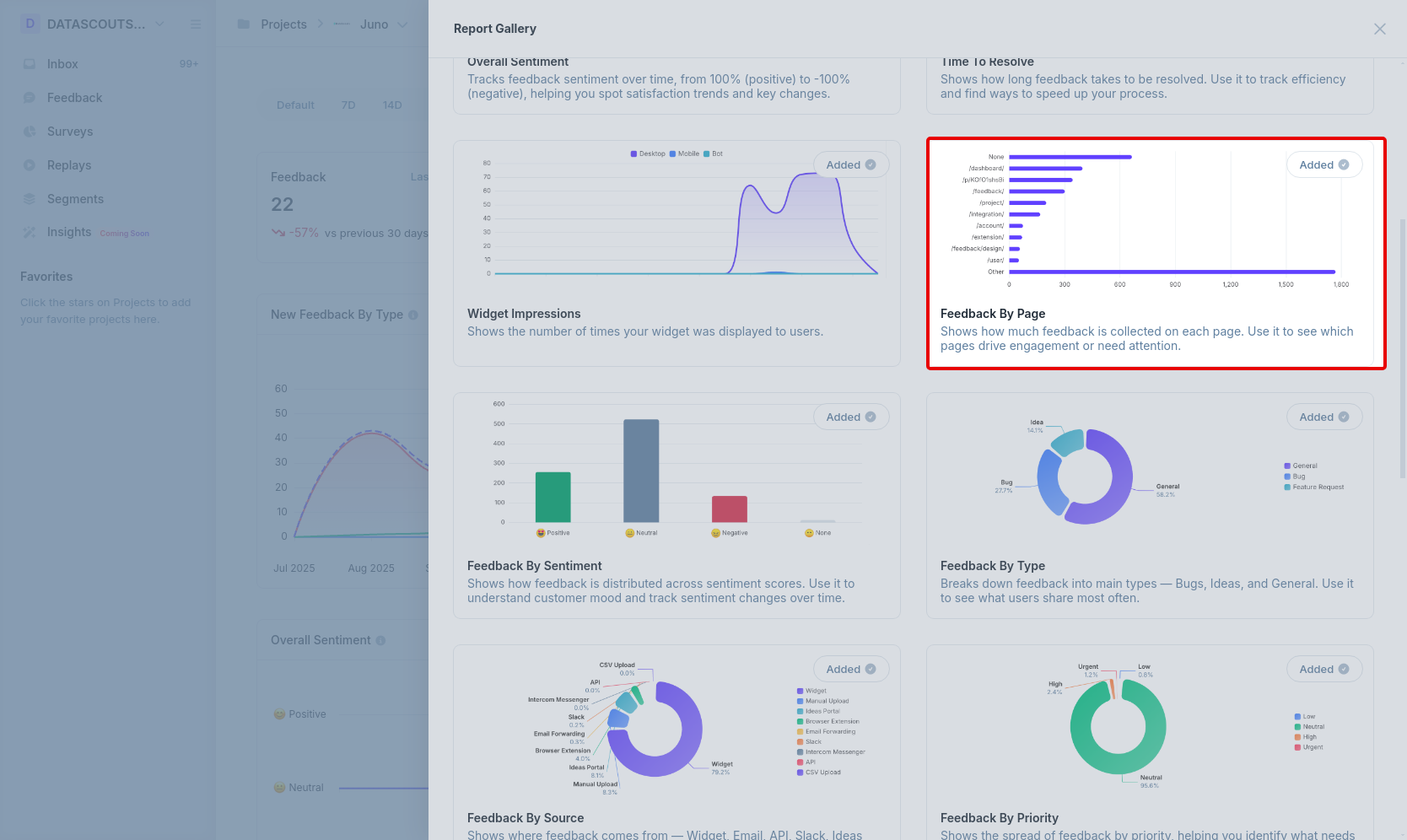Click the Projects folder icon in breadcrumb
This screenshot has width=1407, height=840.
[x=244, y=24]
